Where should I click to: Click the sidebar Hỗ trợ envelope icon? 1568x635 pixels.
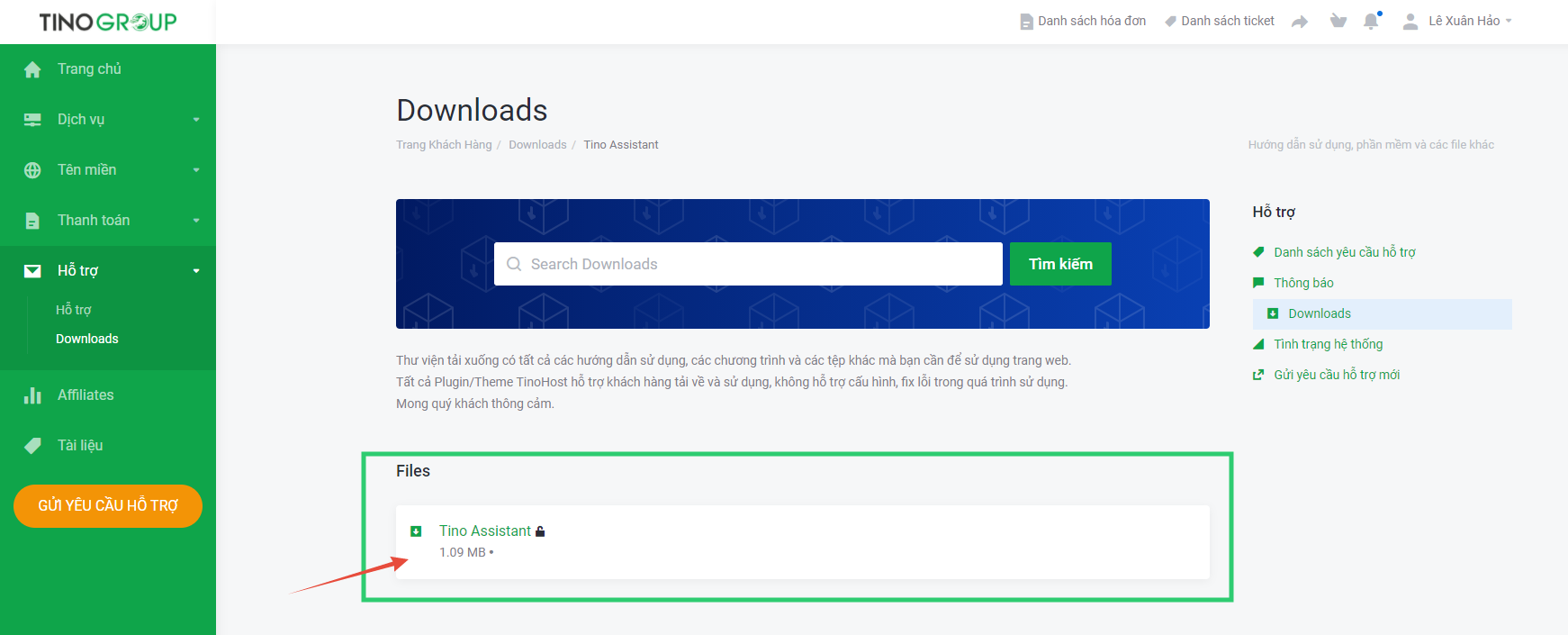click(32, 271)
